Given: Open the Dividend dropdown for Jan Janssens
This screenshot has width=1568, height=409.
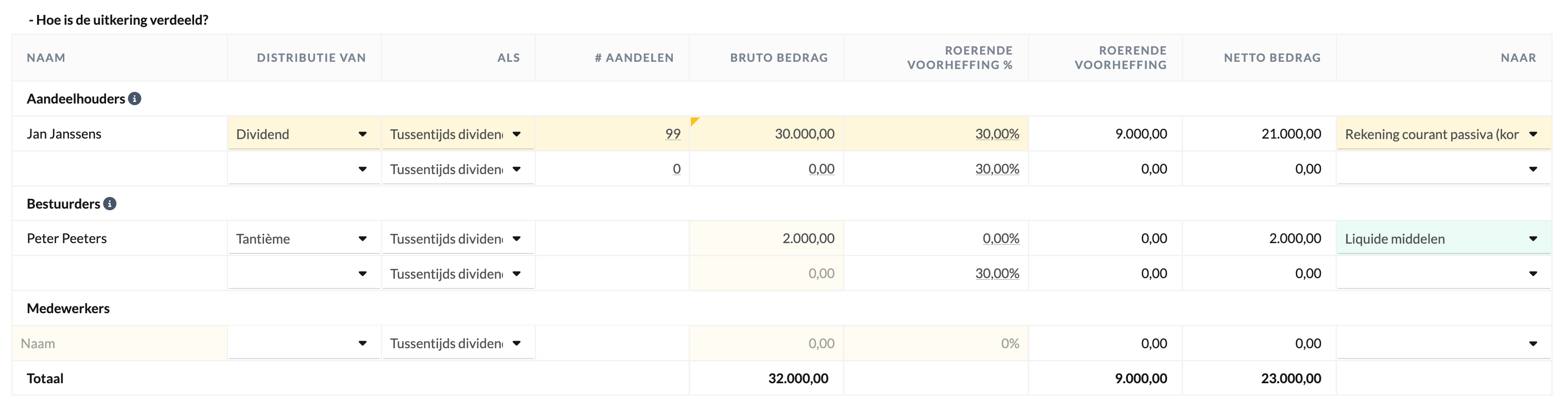Looking at the screenshot, I should pos(304,134).
